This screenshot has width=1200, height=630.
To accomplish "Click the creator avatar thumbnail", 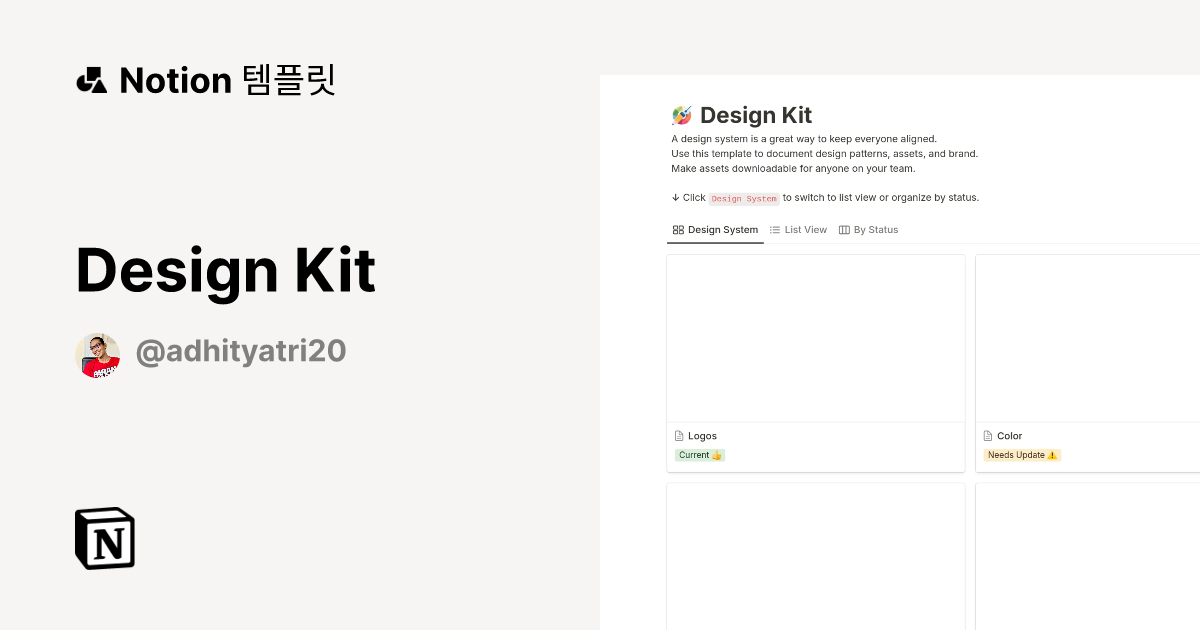I will [x=97, y=354].
